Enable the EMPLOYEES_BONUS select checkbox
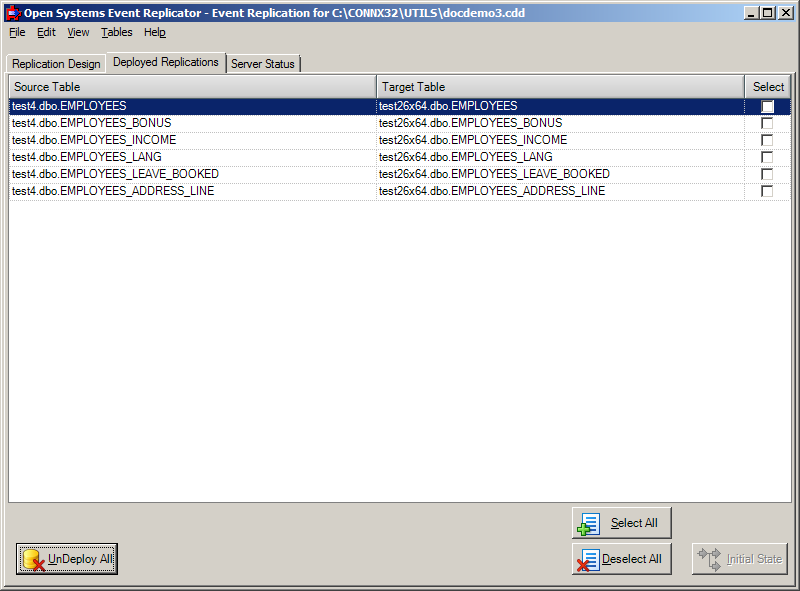The width and height of the screenshot is (800, 591). tap(767, 122)
